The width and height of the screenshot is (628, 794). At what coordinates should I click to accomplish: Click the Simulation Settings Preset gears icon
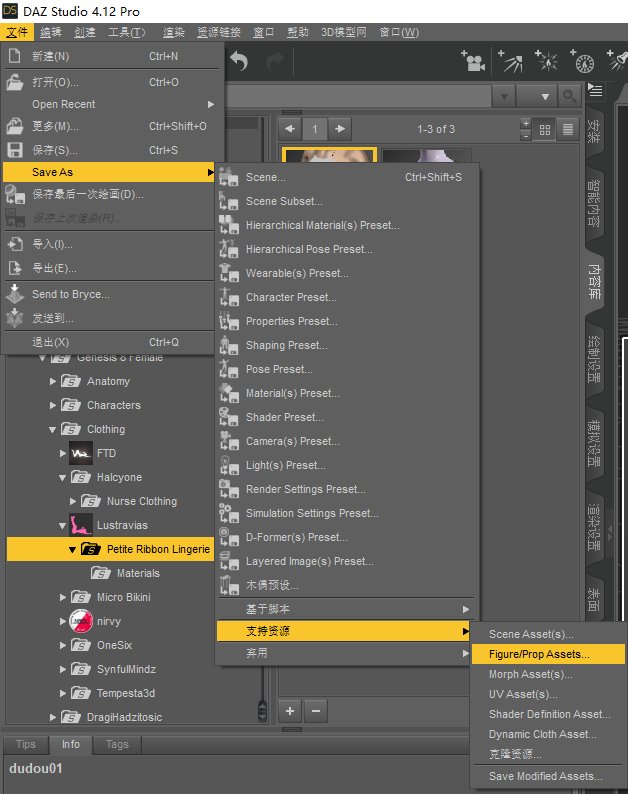[x=228, y=513]
